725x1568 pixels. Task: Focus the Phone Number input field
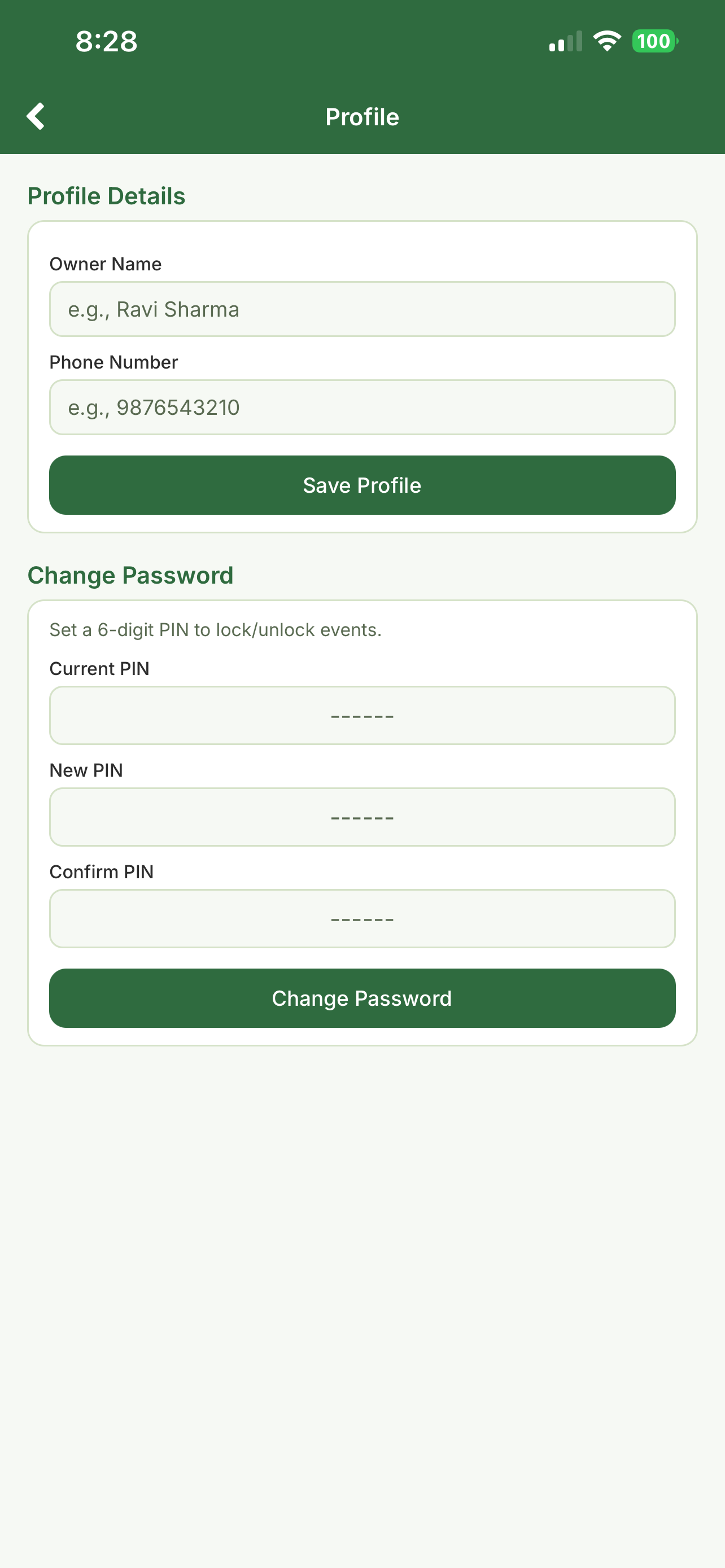coord(362,407)
